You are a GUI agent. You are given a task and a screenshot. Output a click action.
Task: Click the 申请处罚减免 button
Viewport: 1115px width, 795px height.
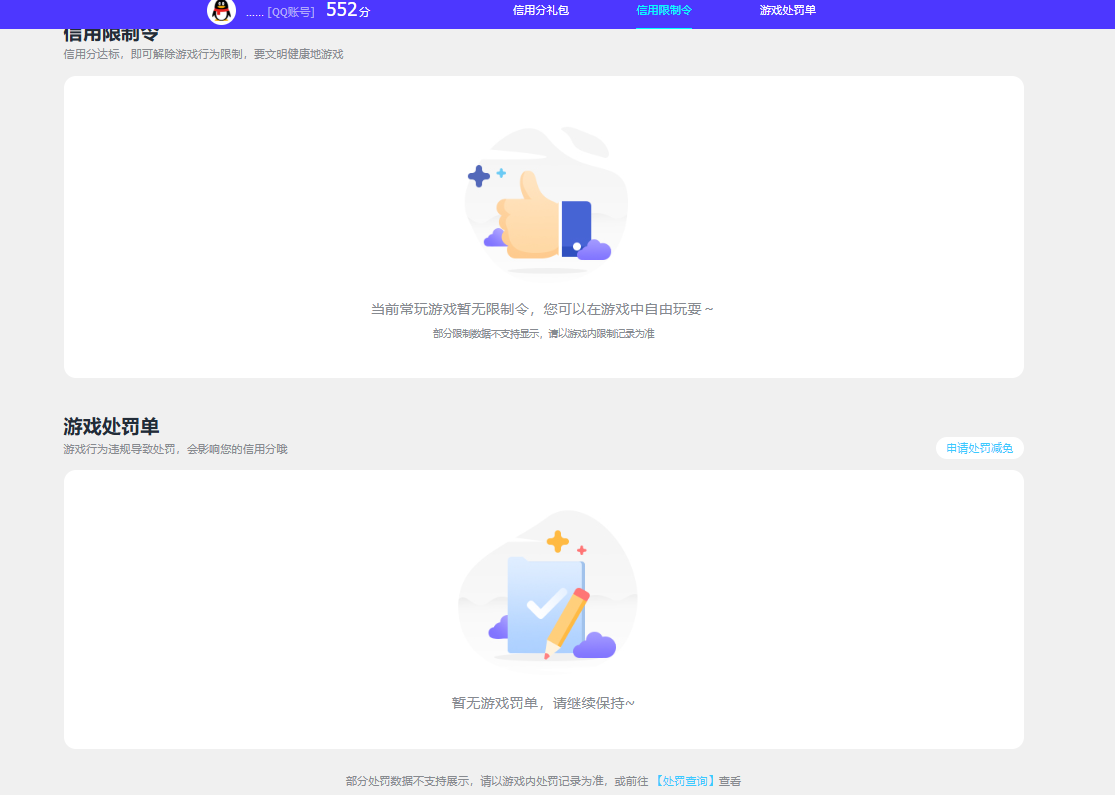[979, 448]
